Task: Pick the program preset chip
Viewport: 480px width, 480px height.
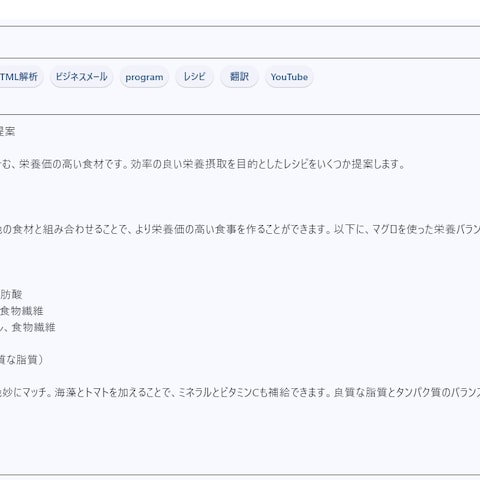Action: (144, 77)
